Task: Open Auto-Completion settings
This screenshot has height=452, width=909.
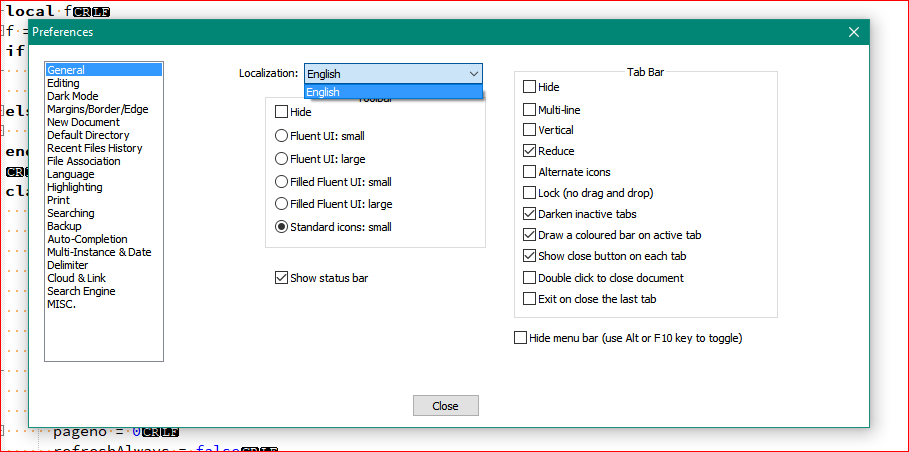Action: pos(87,239)
